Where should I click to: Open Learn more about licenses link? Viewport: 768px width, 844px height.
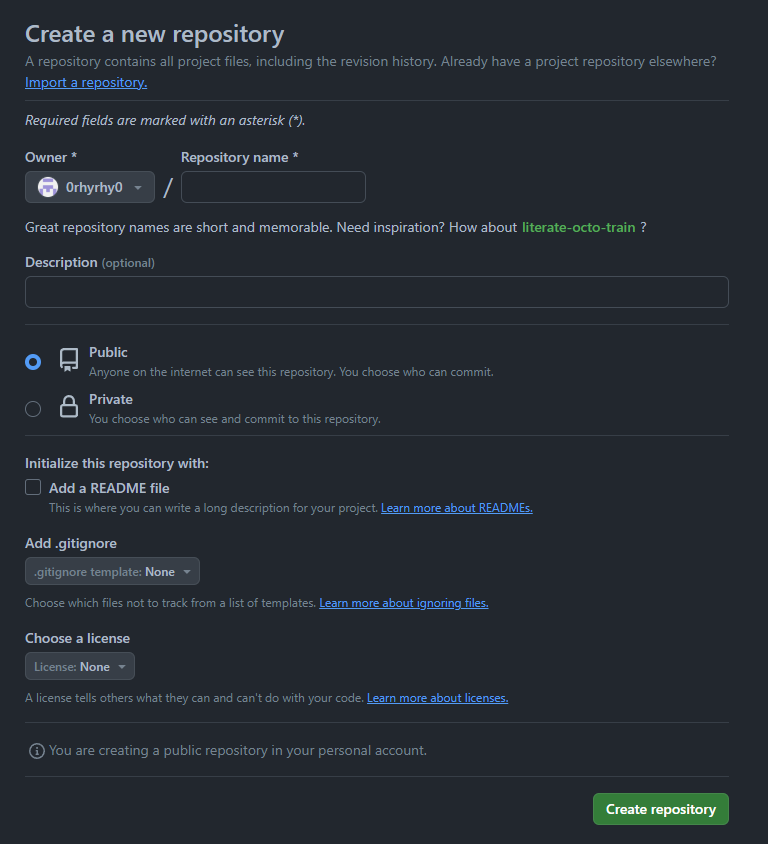tap(437, 698)
